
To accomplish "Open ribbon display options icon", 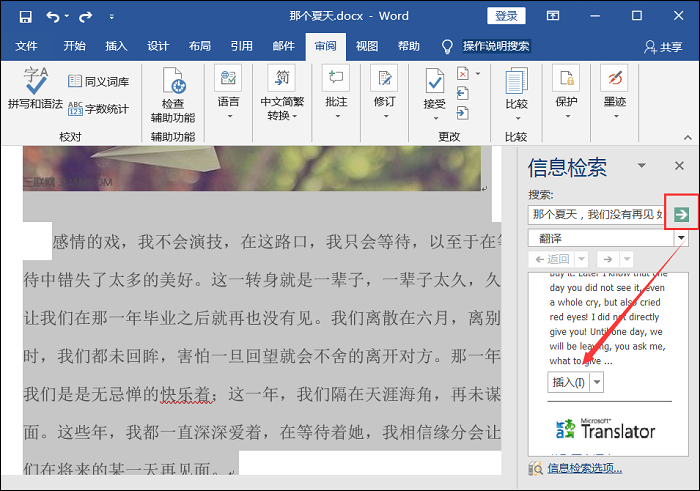I will click(x=553, y=16).
